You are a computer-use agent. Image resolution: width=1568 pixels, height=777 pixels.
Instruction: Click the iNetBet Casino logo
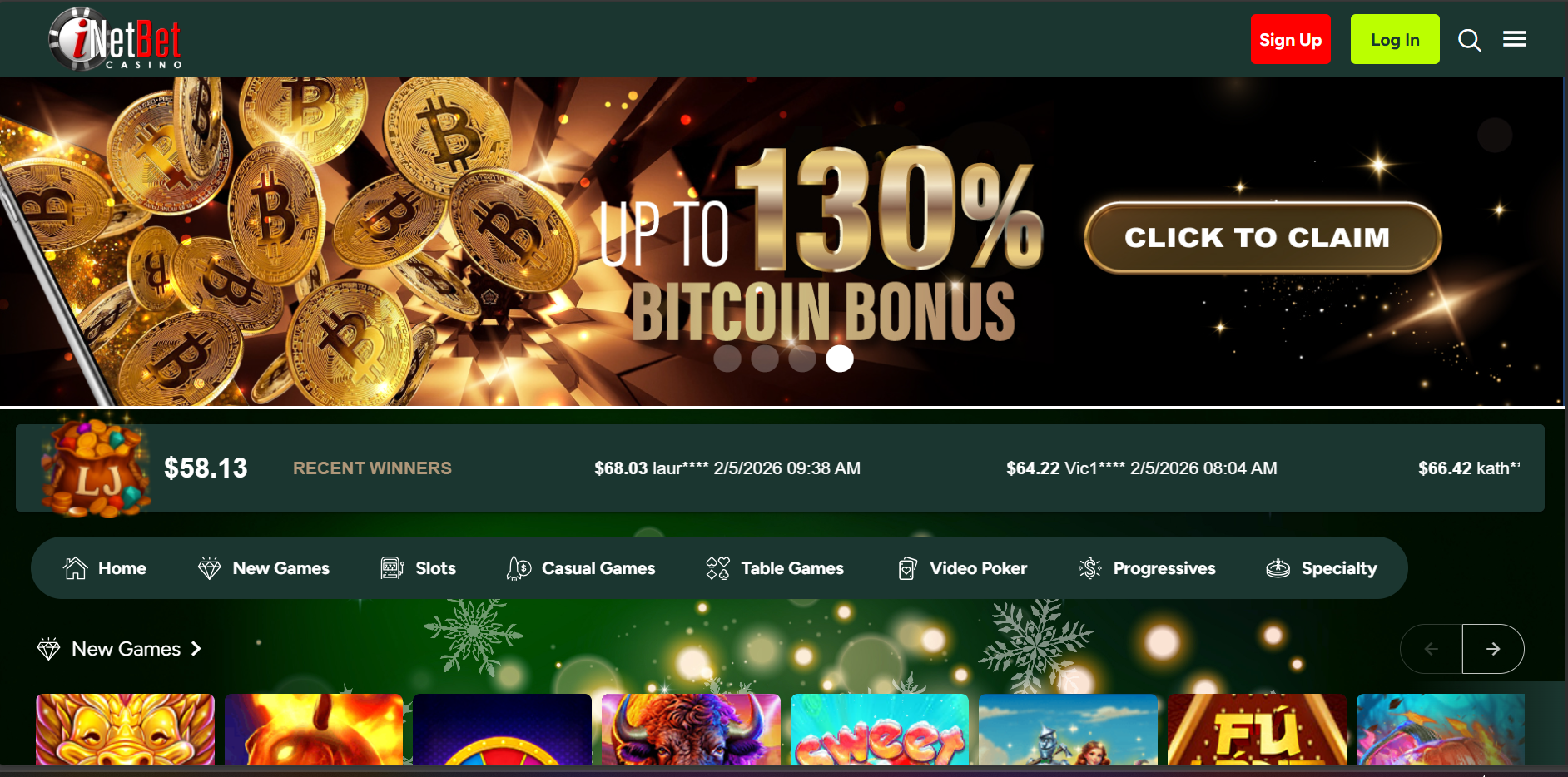click(115, 39)
